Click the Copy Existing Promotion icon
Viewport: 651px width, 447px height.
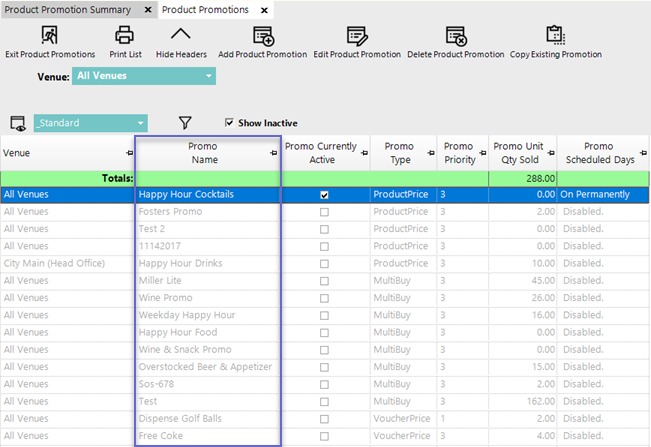556,36
